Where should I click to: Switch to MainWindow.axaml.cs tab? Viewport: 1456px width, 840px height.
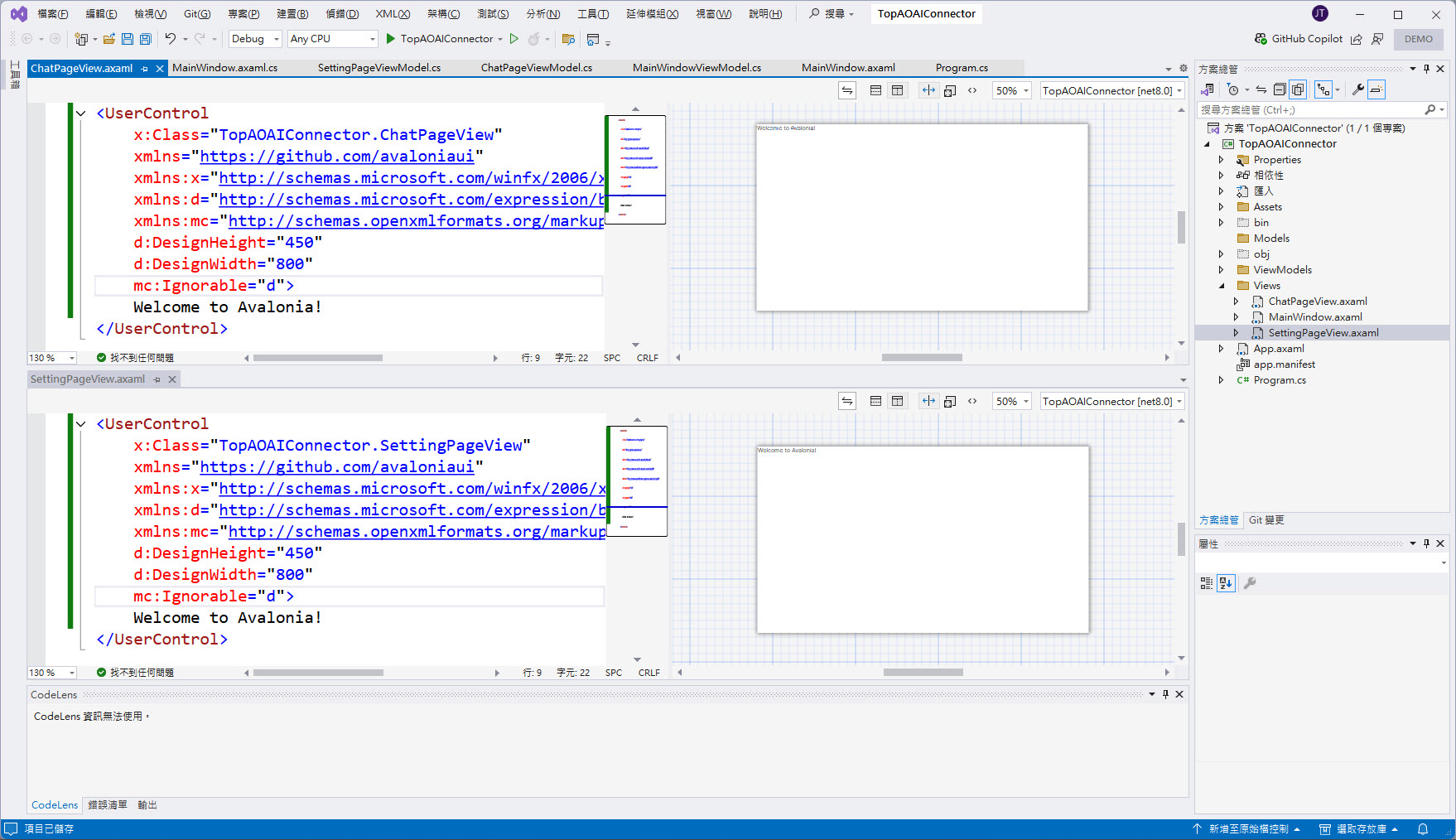[225, 68]
